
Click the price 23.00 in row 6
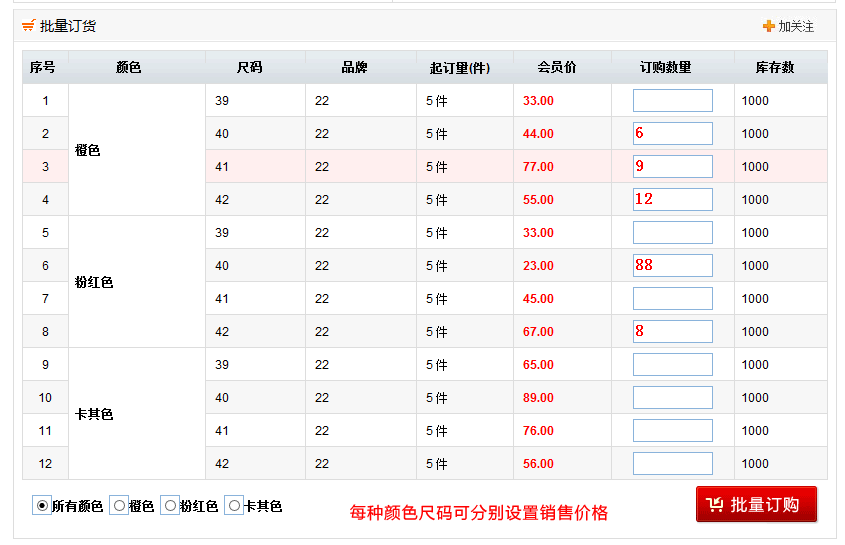538,266
